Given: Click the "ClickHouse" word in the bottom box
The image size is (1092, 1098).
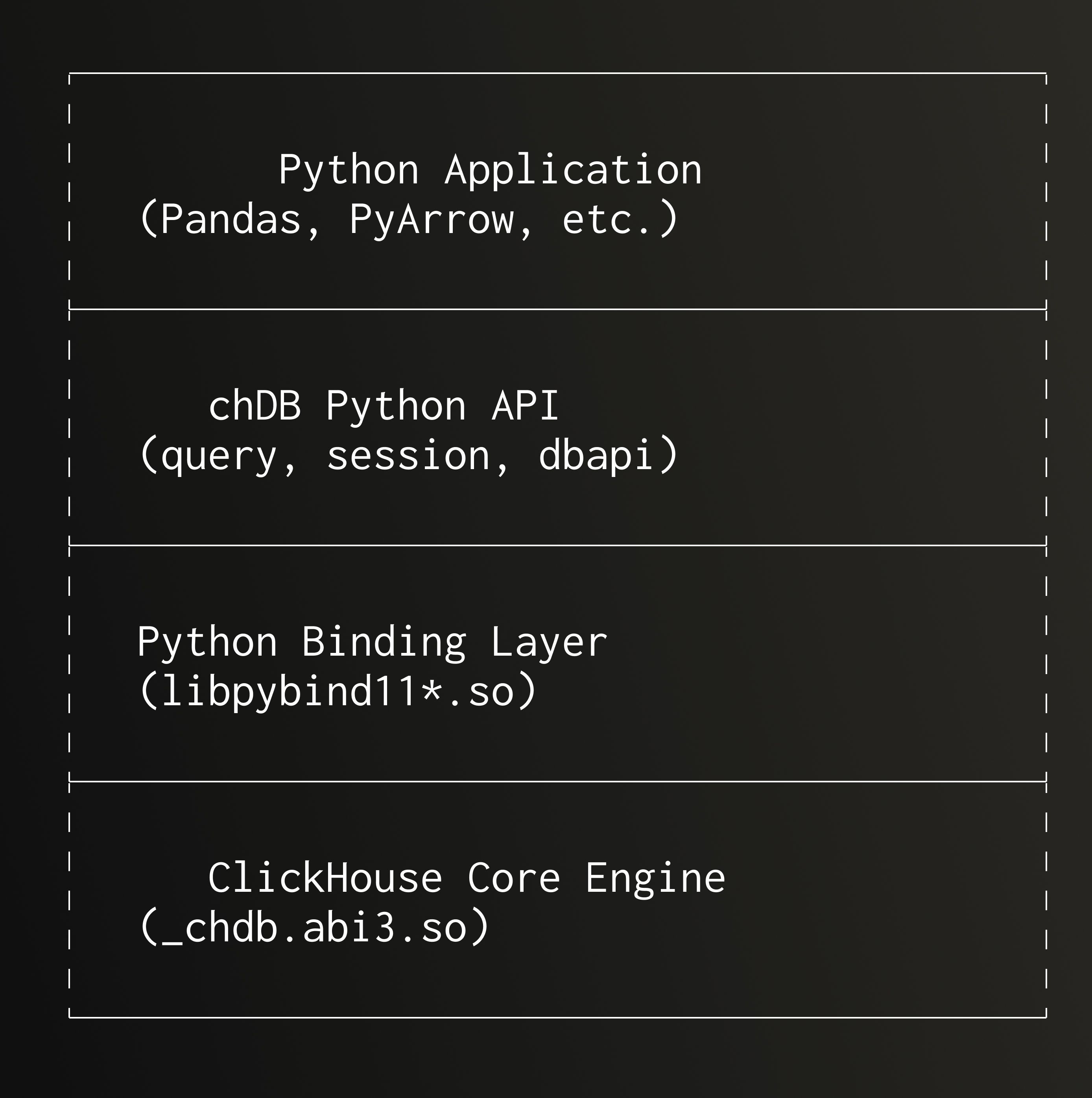Looking at the screenshot, I should pos(325,879).
